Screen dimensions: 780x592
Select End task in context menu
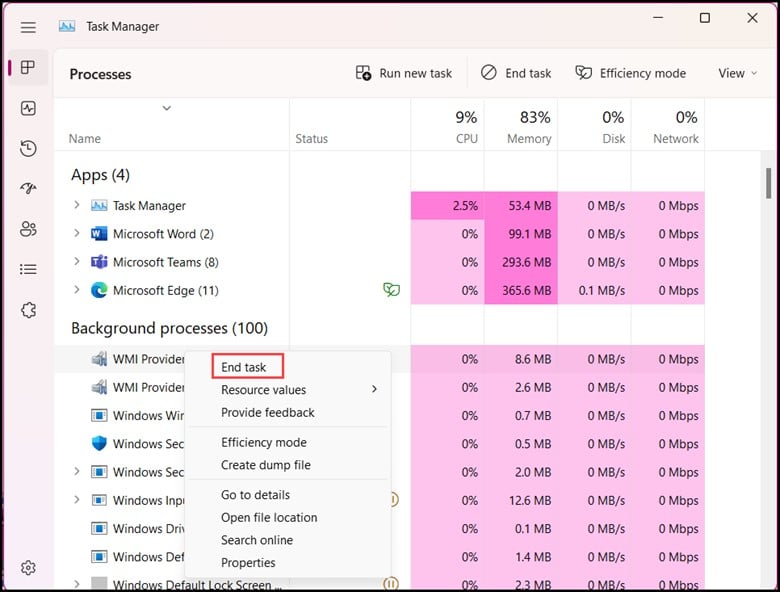[244, 367]
